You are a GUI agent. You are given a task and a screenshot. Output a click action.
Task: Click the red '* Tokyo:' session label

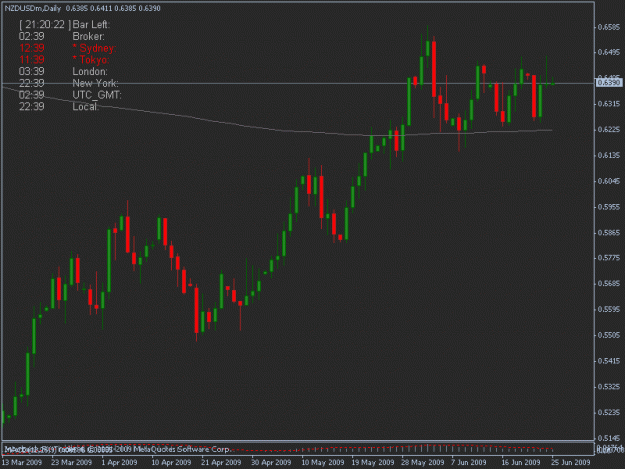[x=90, y=60]
